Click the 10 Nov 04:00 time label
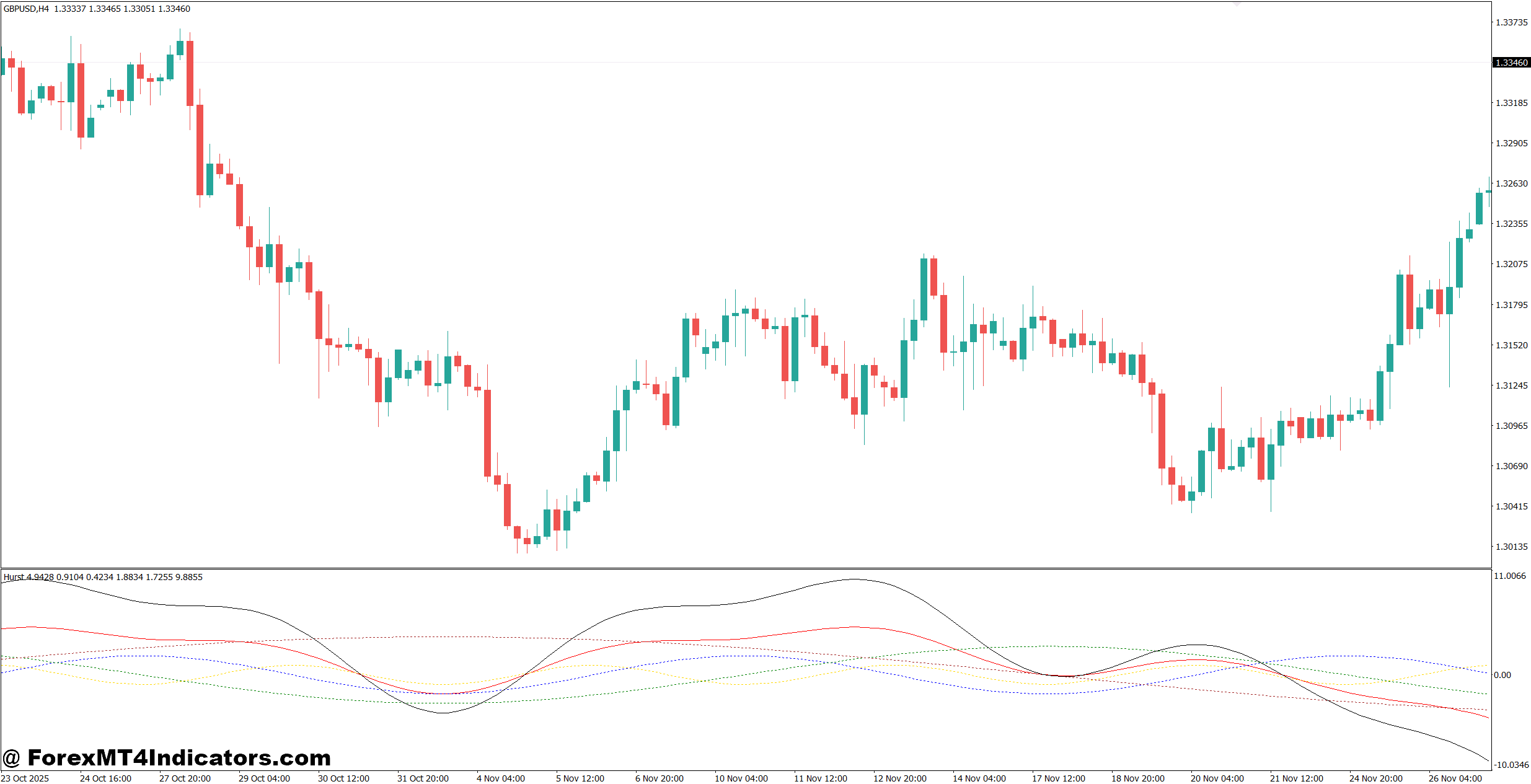This screenshot has height=784, width=1531. point(741,778)
